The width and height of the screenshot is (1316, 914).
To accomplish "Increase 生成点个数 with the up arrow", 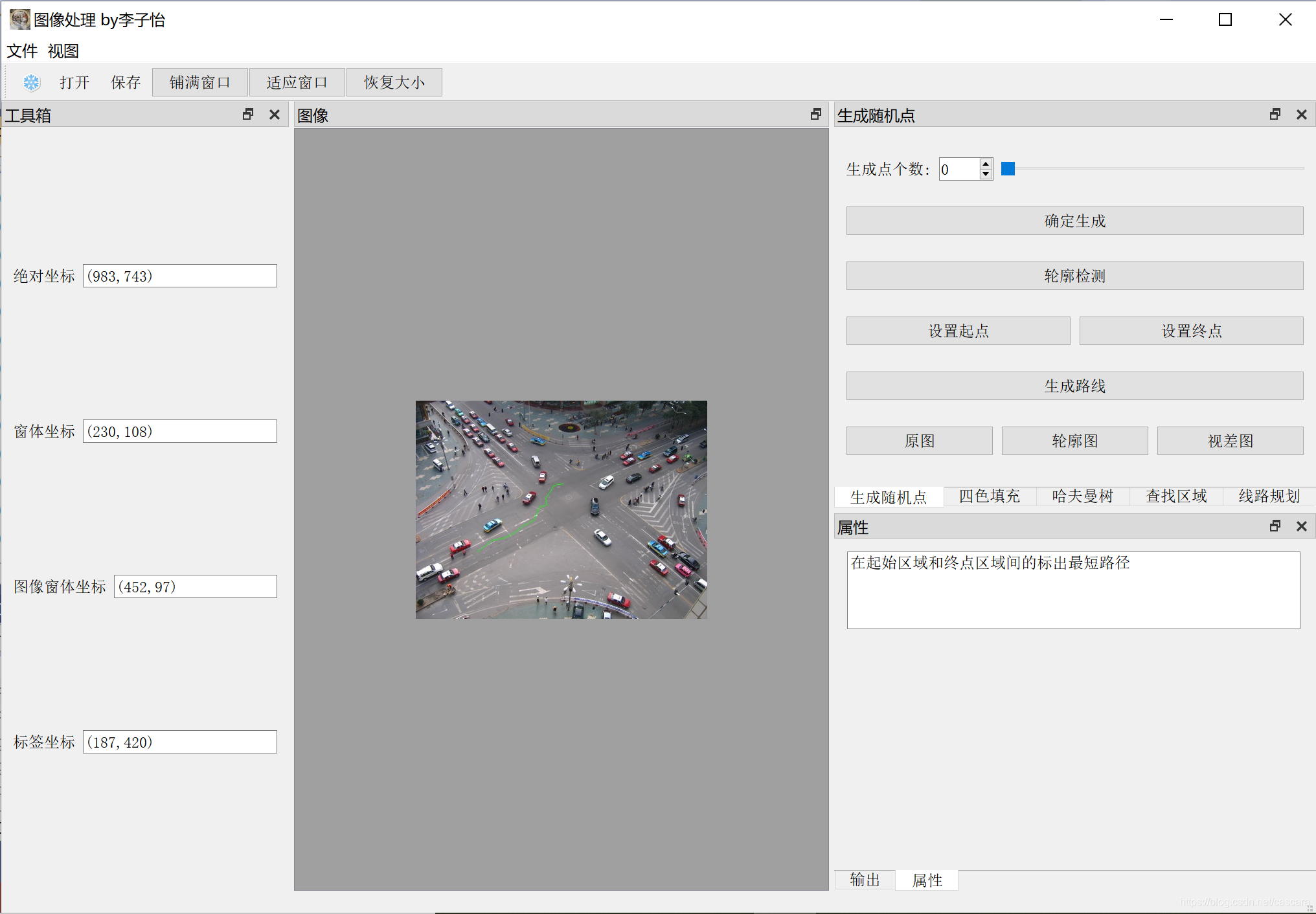I will click(986, 164).
